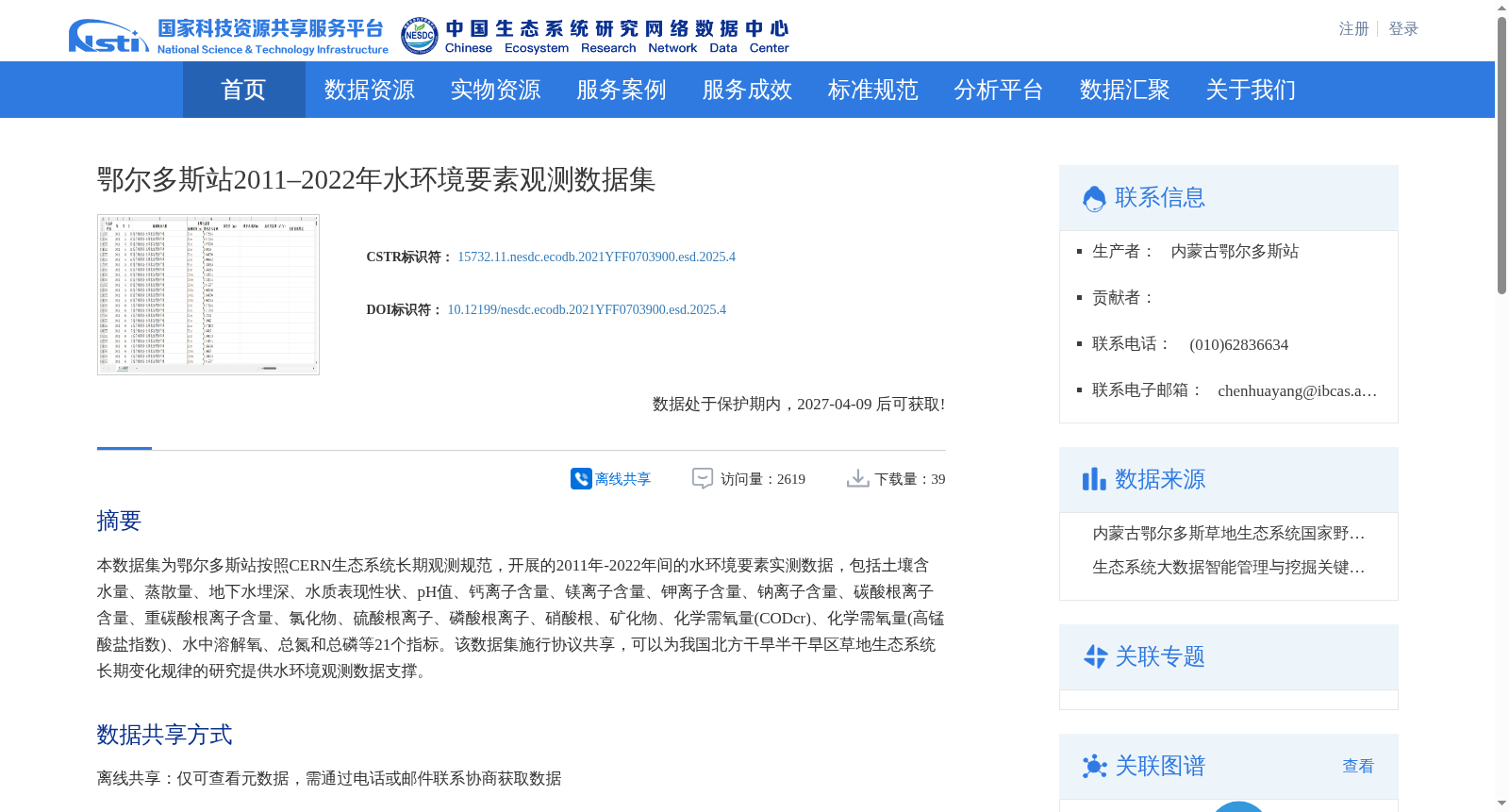Image resolution: width=1509 pixels, height=812 pixels.
Task: Click the NESDC round logo
Action: click(x=419, y=36)
